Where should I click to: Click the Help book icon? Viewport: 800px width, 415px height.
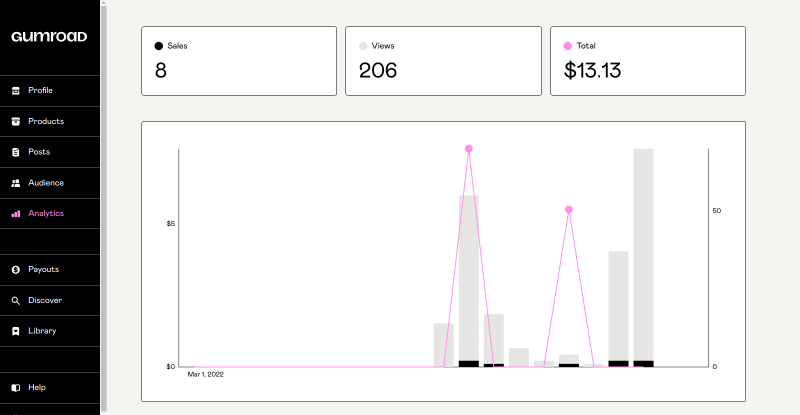pos(15,388)
